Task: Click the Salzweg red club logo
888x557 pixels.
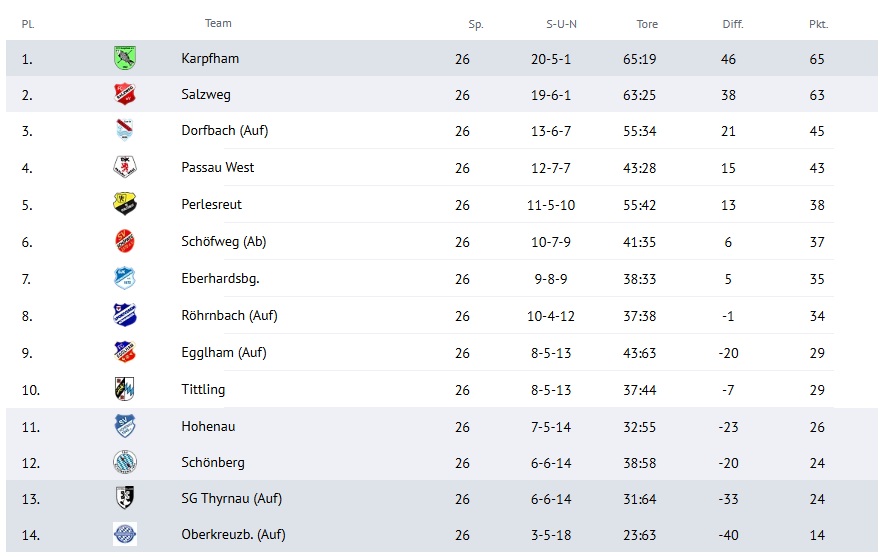Action: coord(125,94)
